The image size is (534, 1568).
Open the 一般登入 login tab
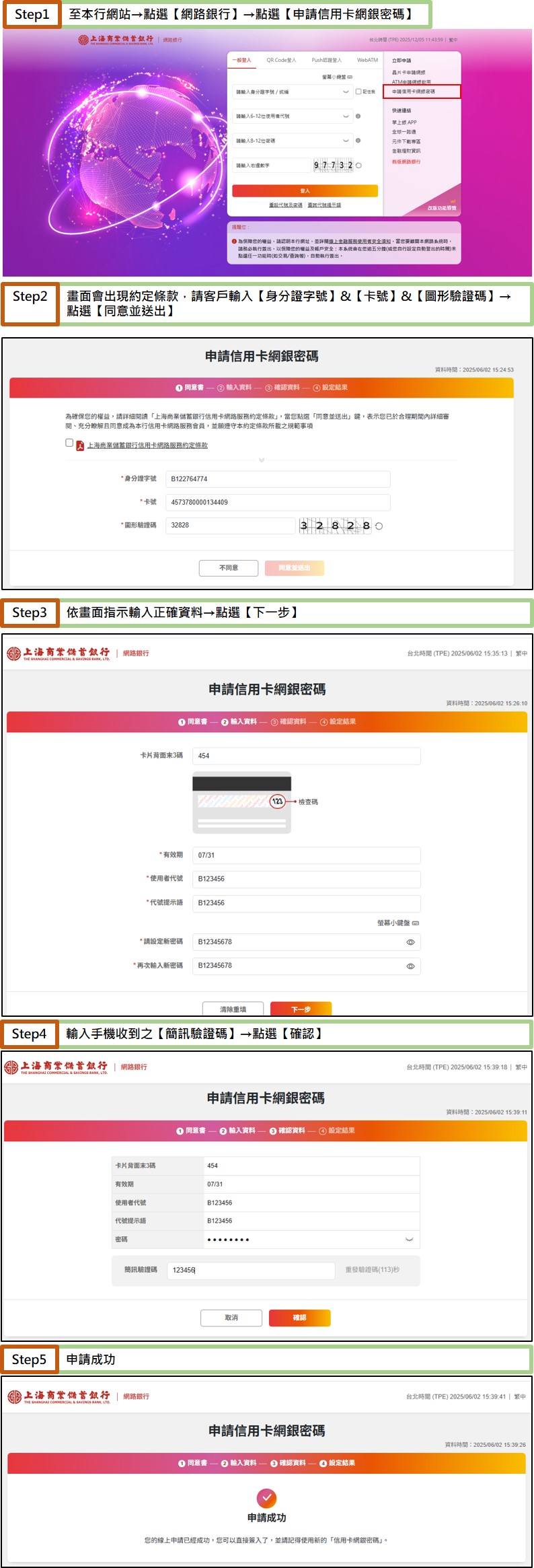(241, 60)
